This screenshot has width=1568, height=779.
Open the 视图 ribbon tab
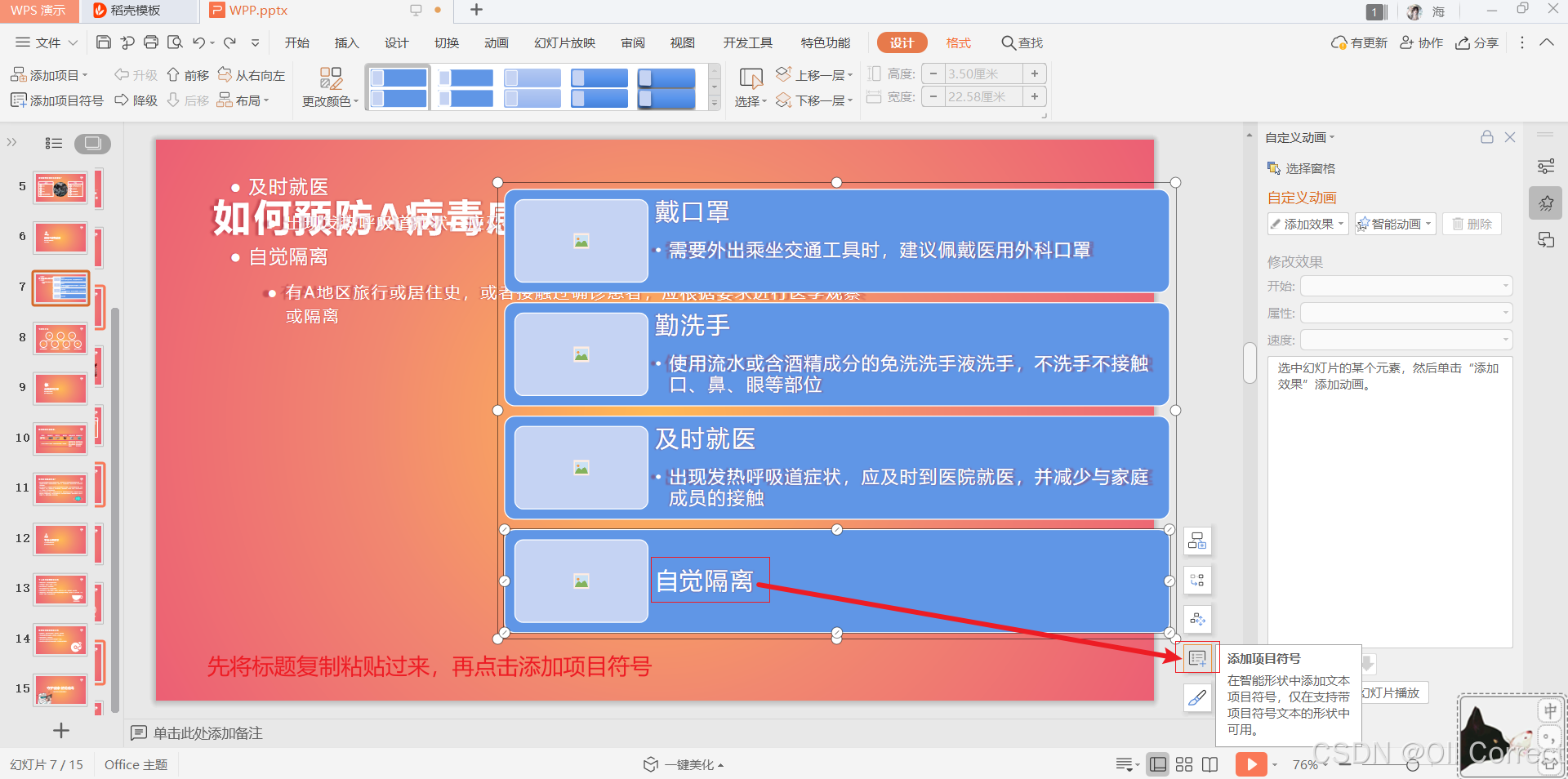pyautogui.click(x=683, y=42)
